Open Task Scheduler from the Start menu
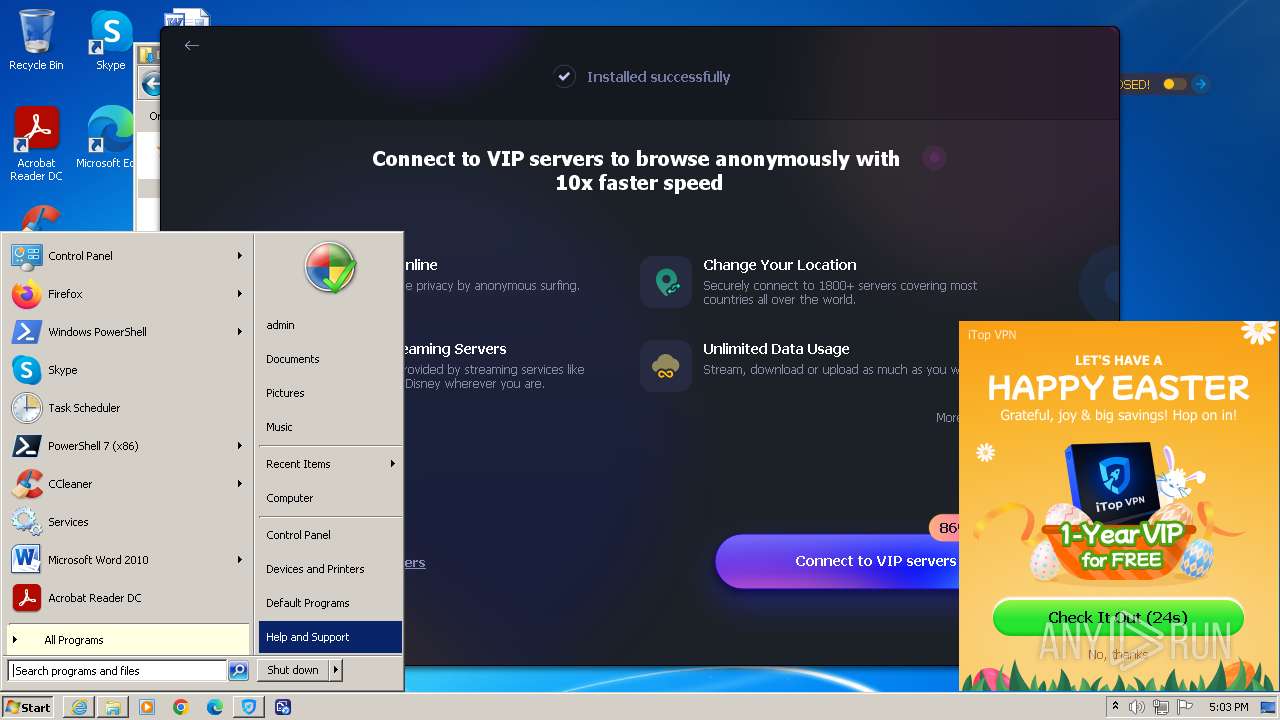This screenshot has height=720, width=1280. click(128, 408)
